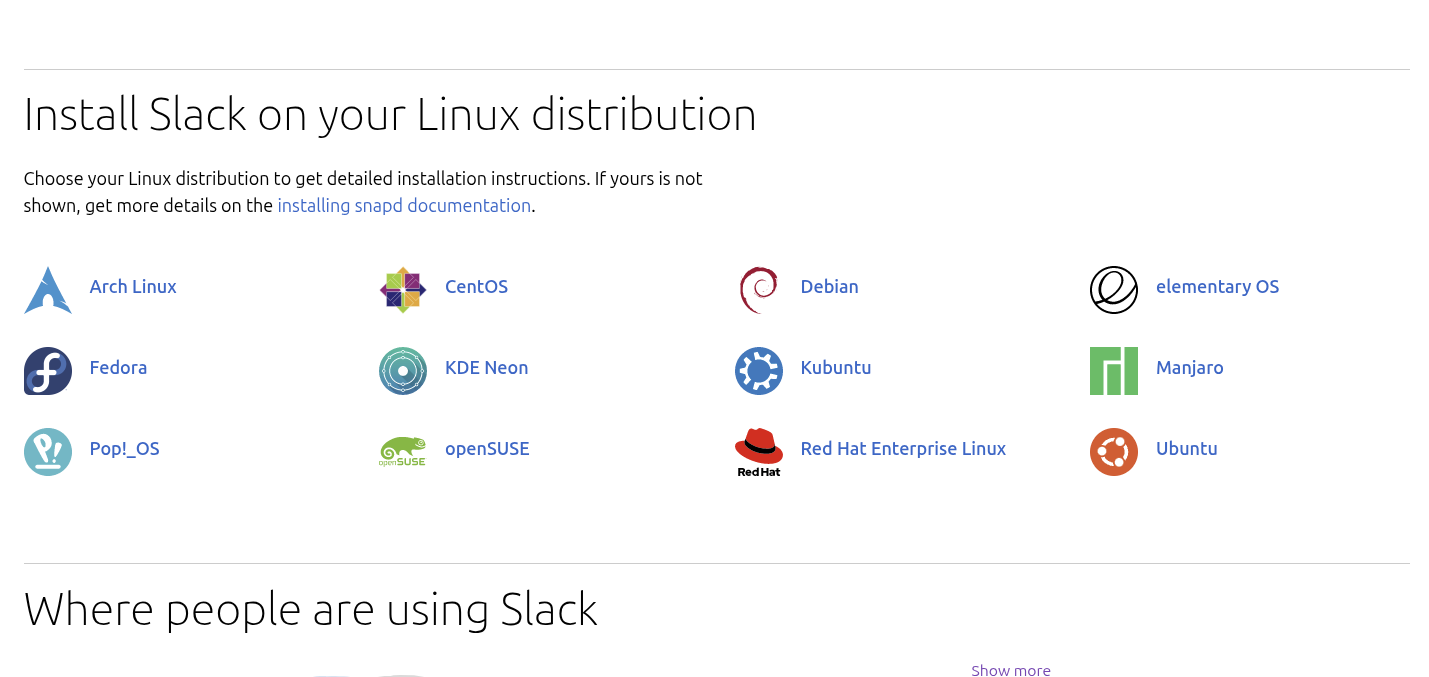Choose the Manjaro text link
Viewport: 1429px width, 677px height.
[x=1190, y=368]
